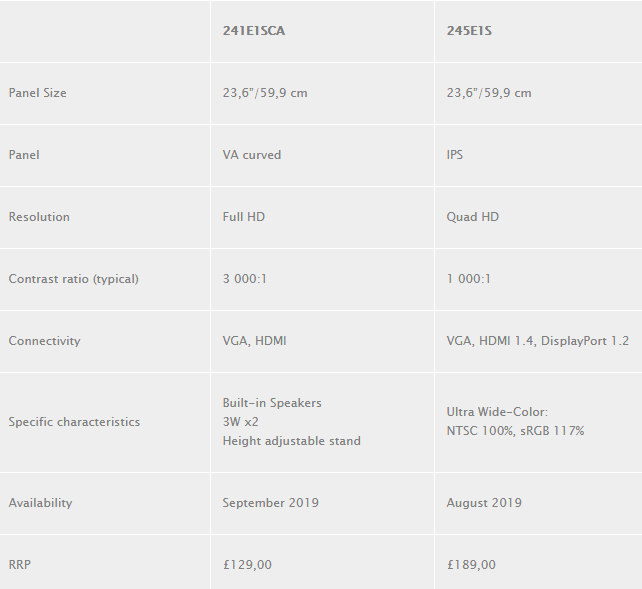Click the Built-in Speakers text
This screenshot has width=642, height=589.
[x=272, y=403]
